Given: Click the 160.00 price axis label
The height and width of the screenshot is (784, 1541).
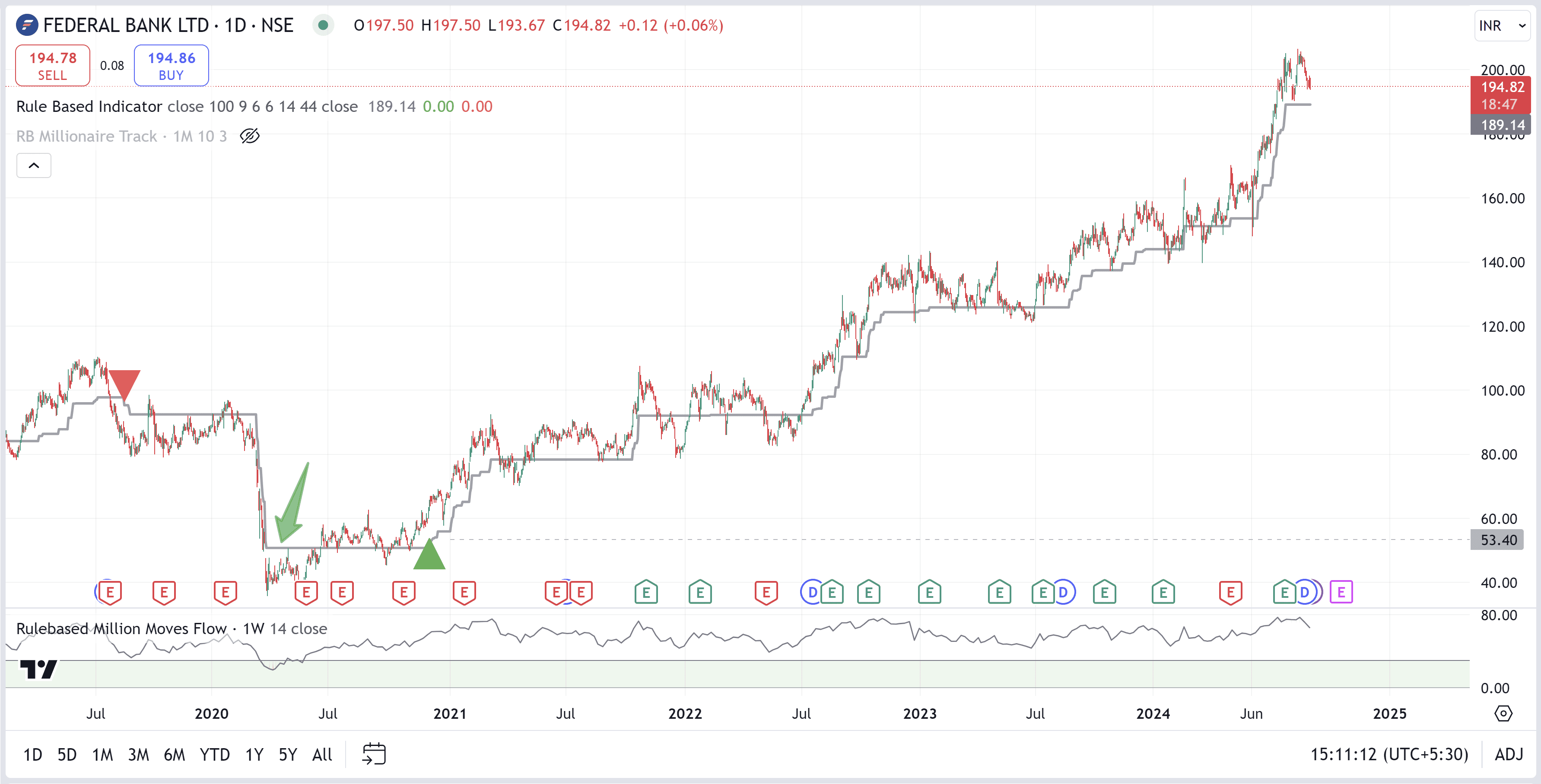Looking at the screenshot, I should tap(1502, 198).
